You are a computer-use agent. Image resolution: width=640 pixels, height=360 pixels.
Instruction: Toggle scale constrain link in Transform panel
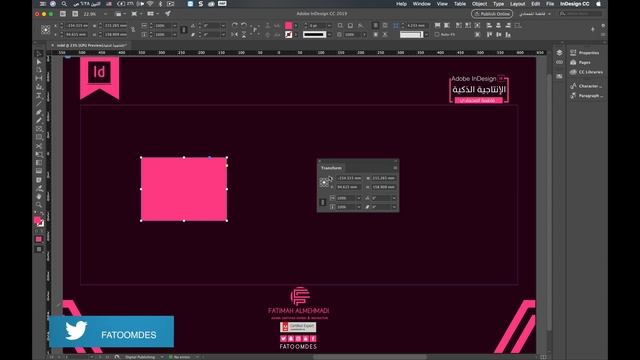[x=323, y=202]
